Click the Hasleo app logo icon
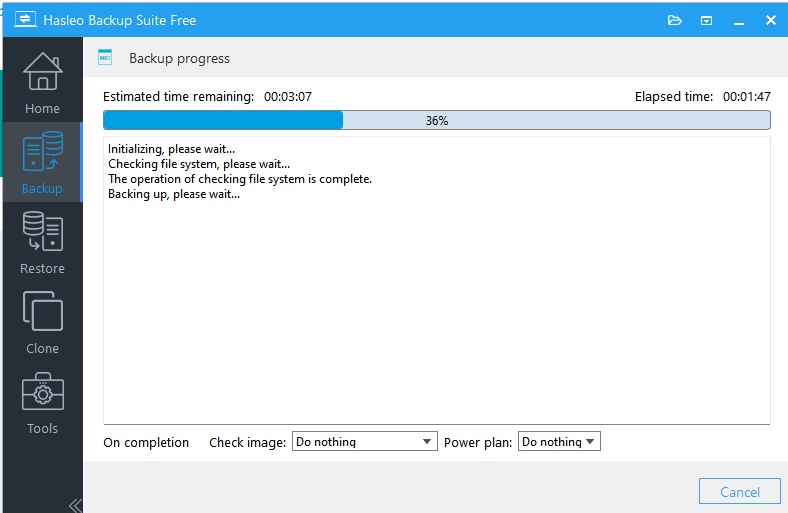The height and width of the screenshot is (513, 788). [x=25, y=20]
